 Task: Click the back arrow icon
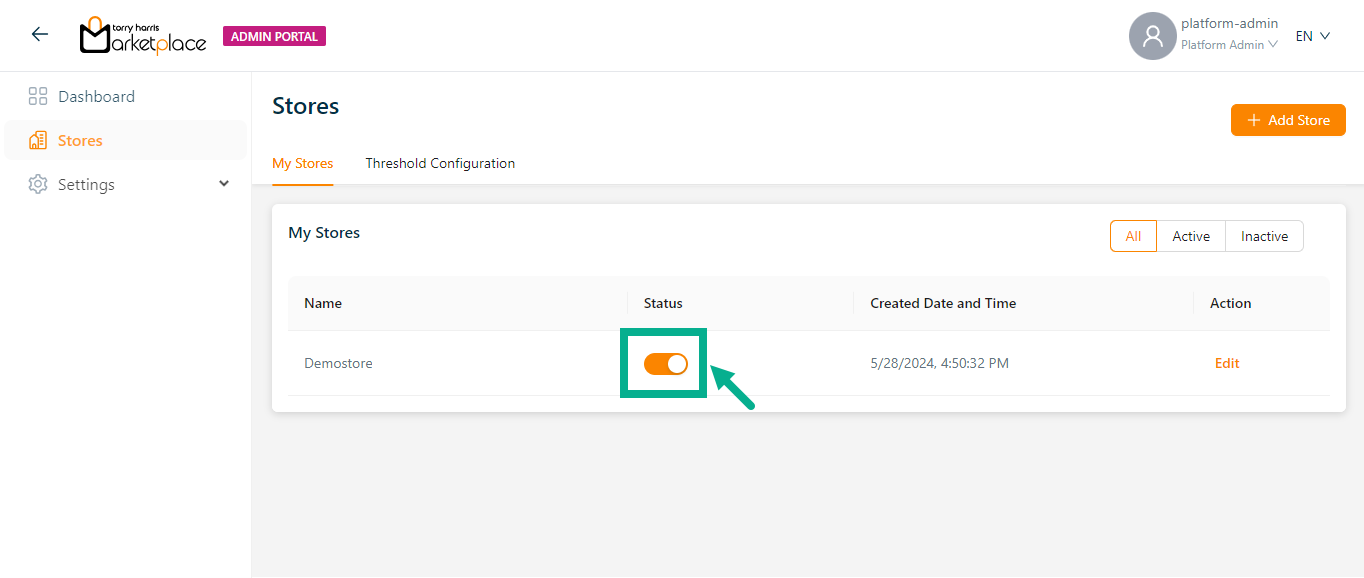[x=39, y=34]
